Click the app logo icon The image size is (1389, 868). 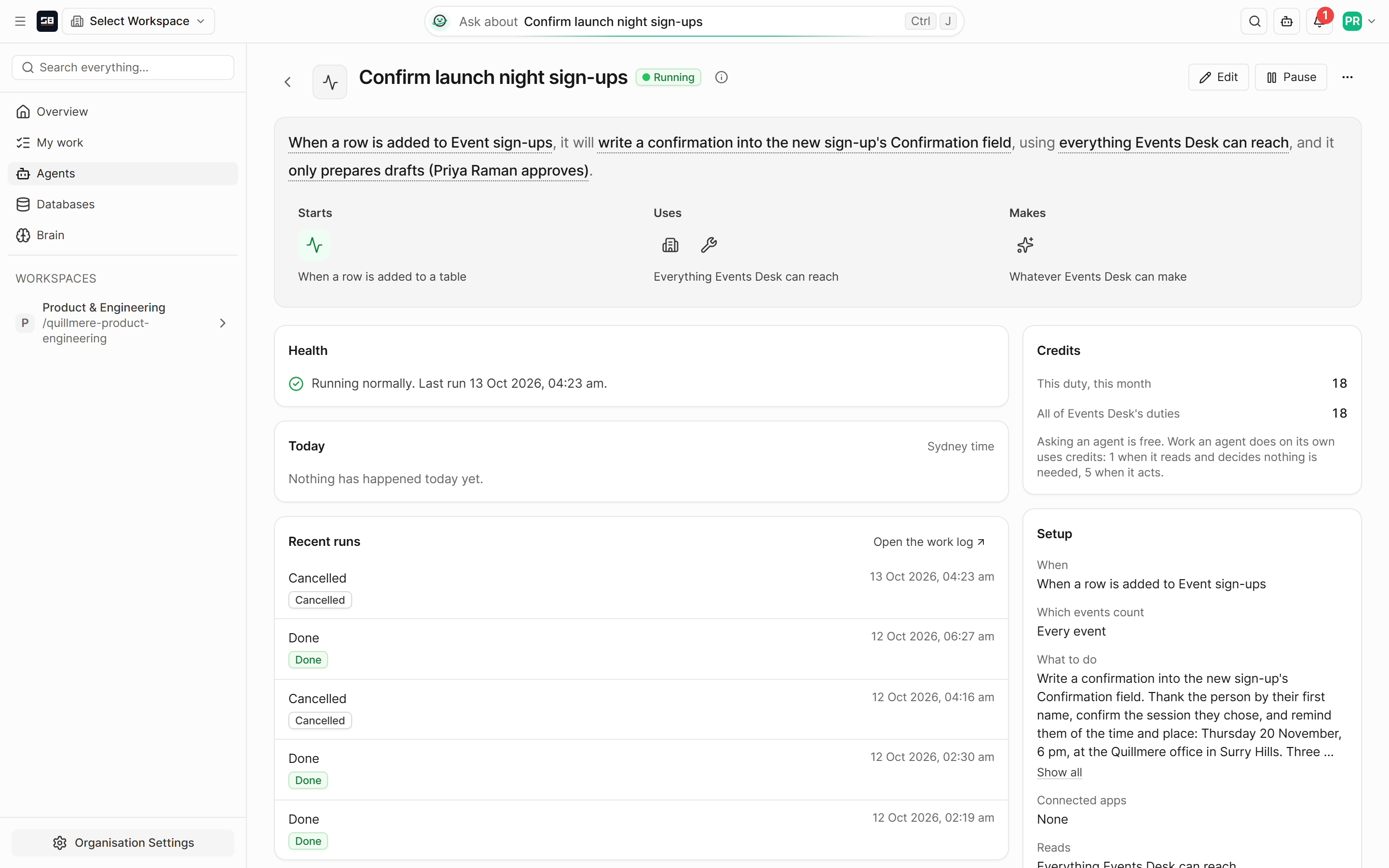pyautogui.click(x=47, y=21)
